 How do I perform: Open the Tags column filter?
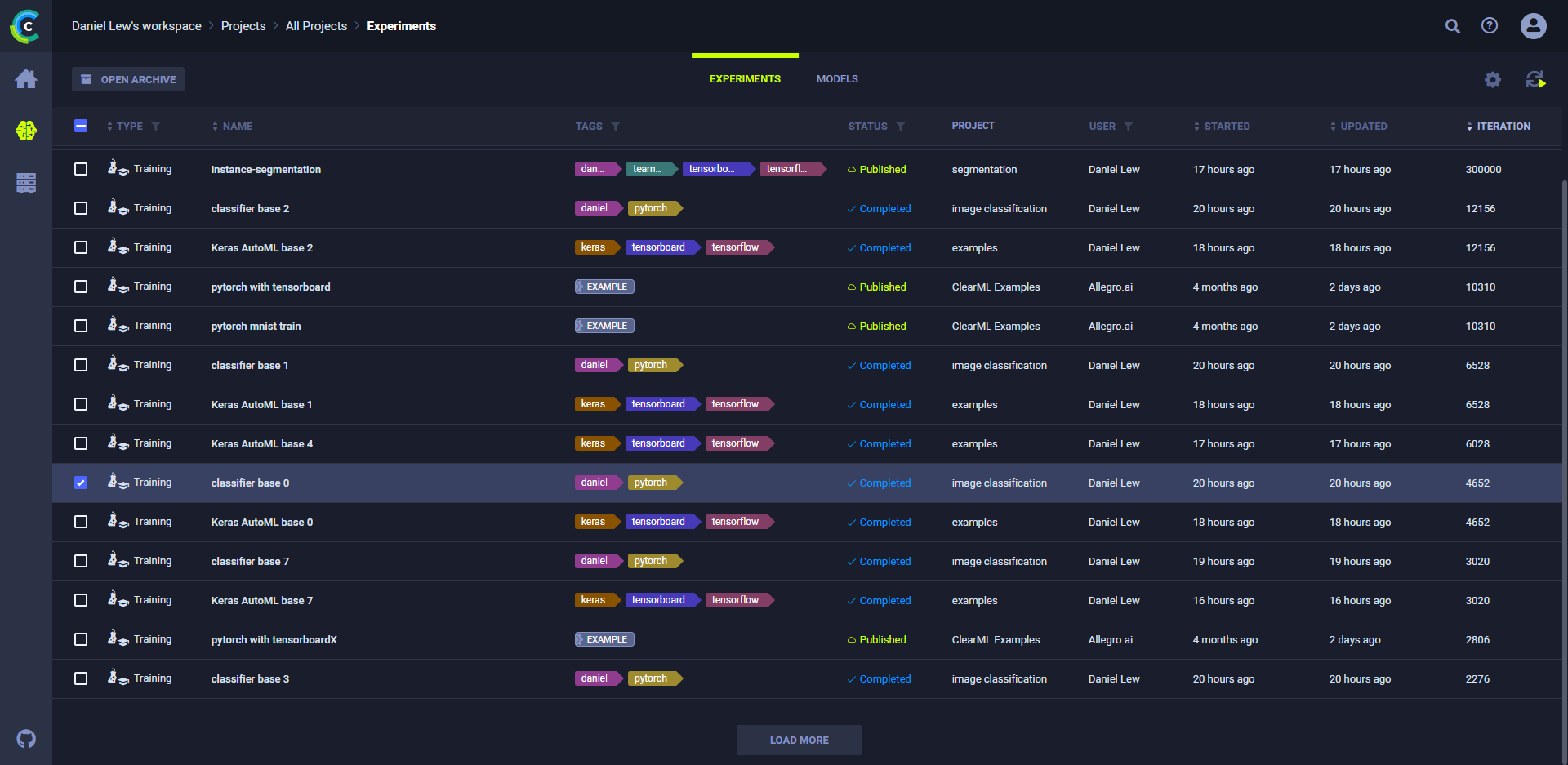[x=616, y=127]
